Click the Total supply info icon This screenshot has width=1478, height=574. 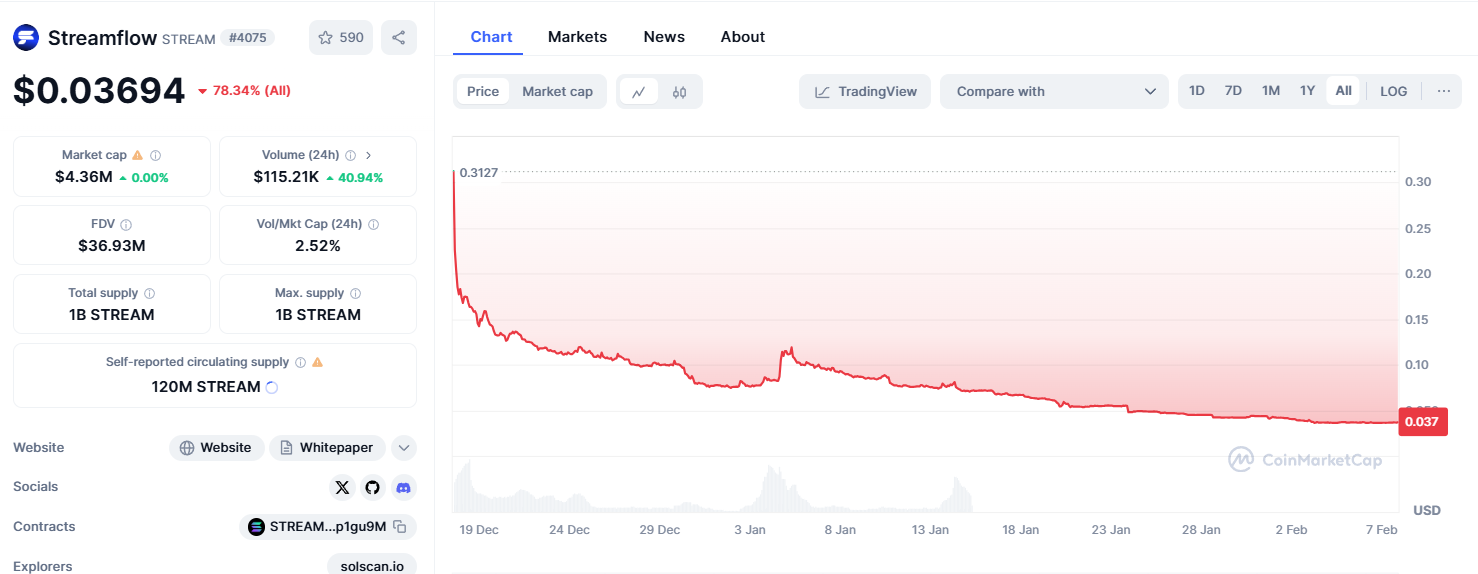pyautogui.click(x=149, y=293)
